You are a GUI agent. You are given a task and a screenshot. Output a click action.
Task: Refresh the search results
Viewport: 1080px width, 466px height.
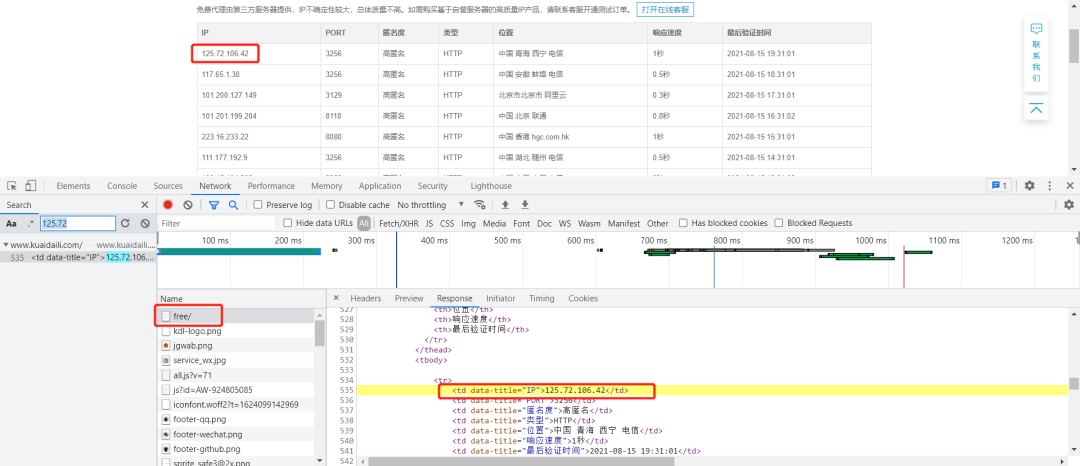point(125,224)
